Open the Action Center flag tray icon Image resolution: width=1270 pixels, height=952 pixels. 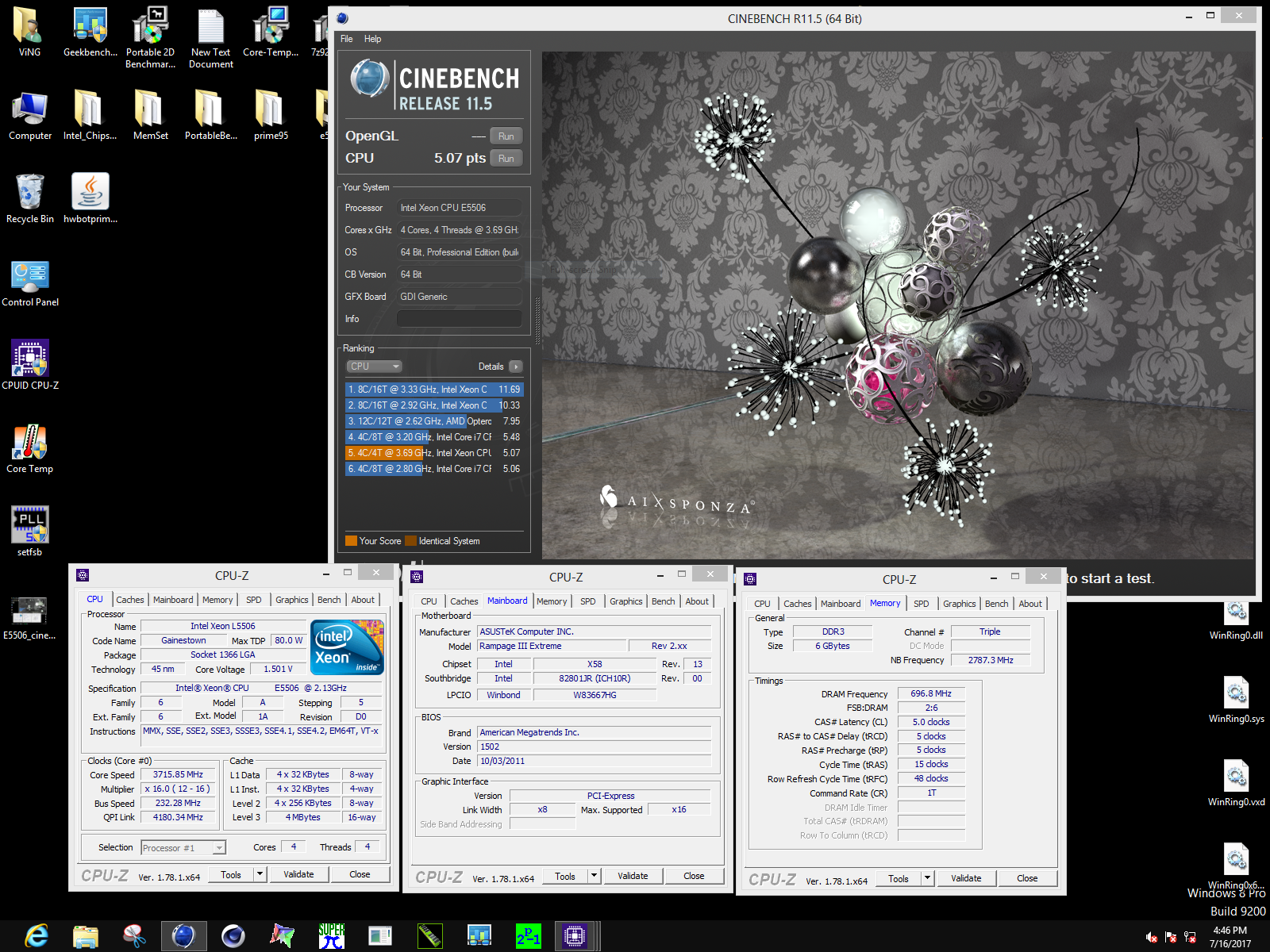1171,937
